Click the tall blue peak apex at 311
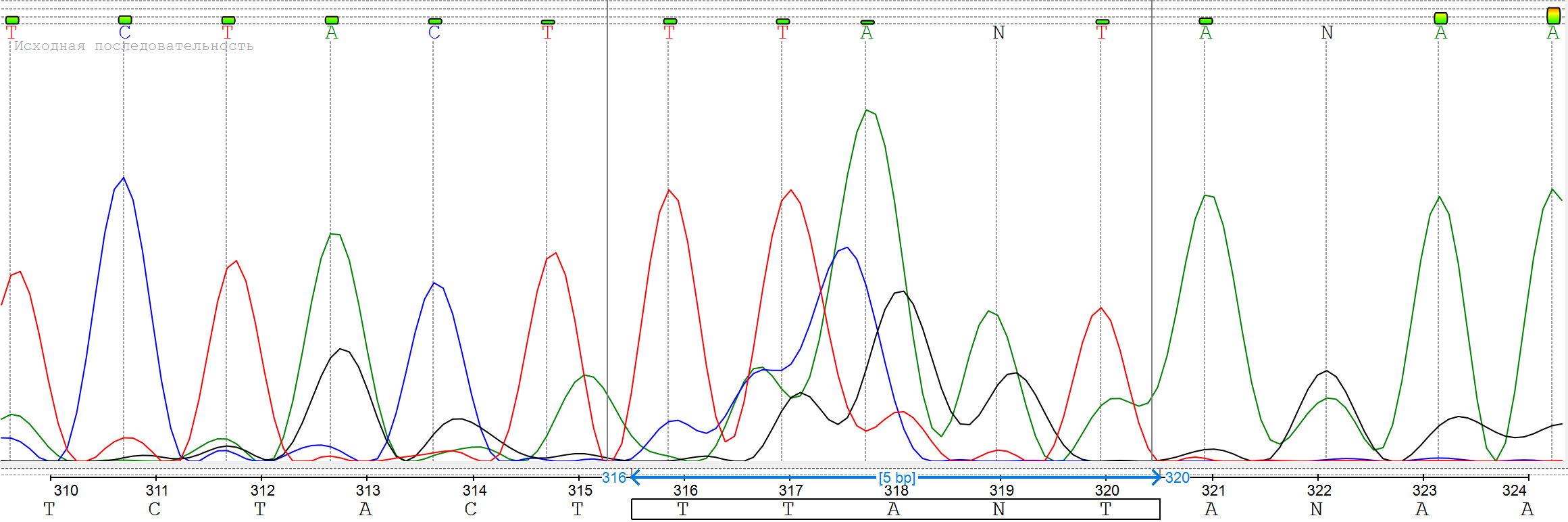This screenshot has height=522, width=1568. click(x=124, y=178)
